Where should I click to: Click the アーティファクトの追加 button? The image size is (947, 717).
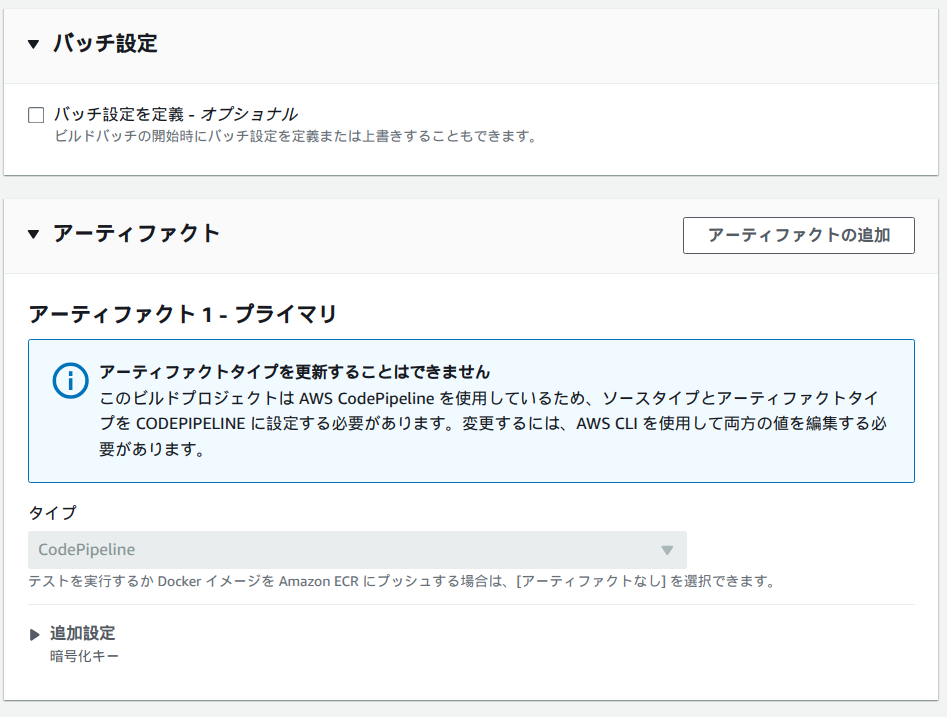798,235
